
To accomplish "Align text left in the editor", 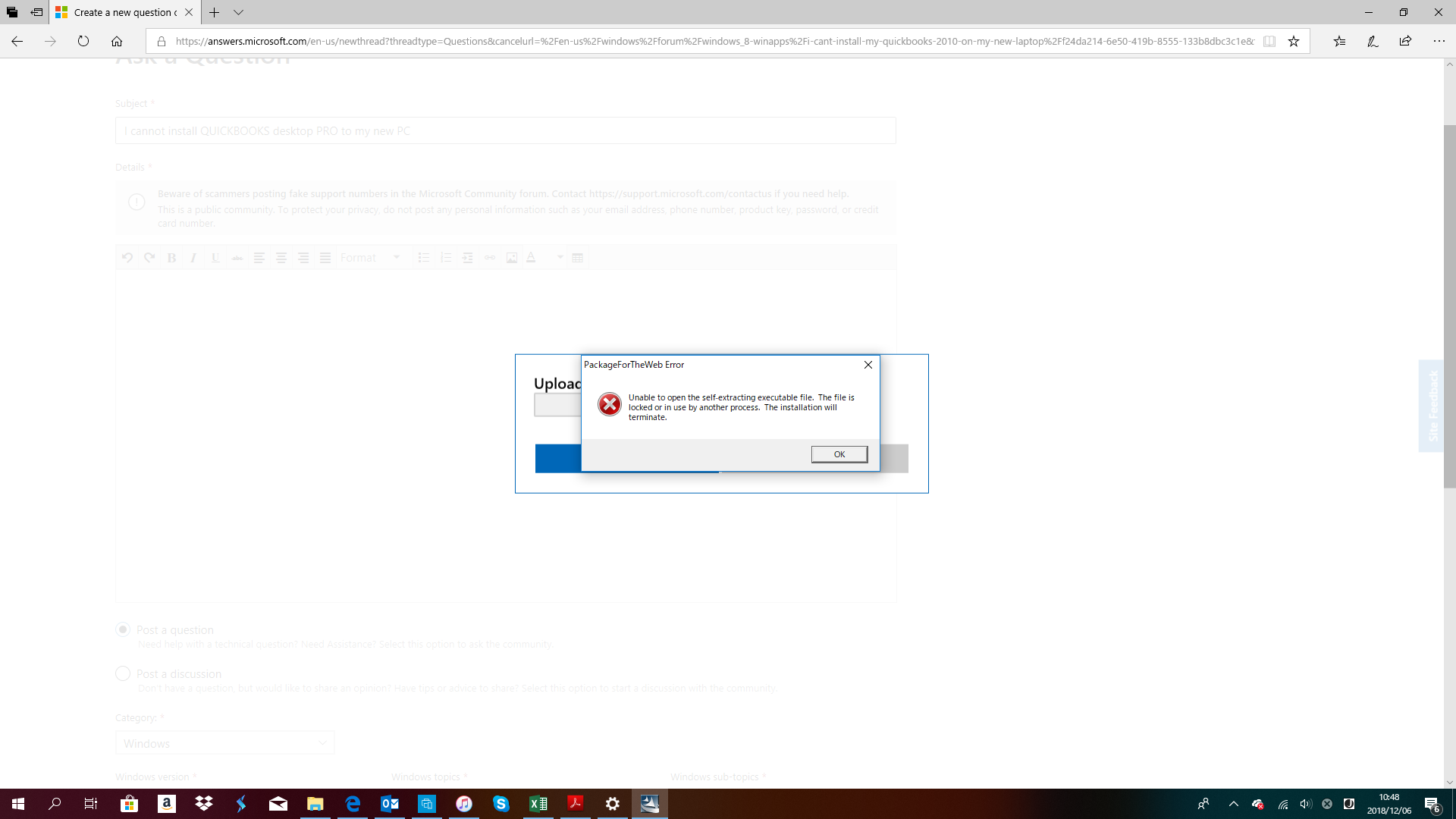I will point(259,258).
